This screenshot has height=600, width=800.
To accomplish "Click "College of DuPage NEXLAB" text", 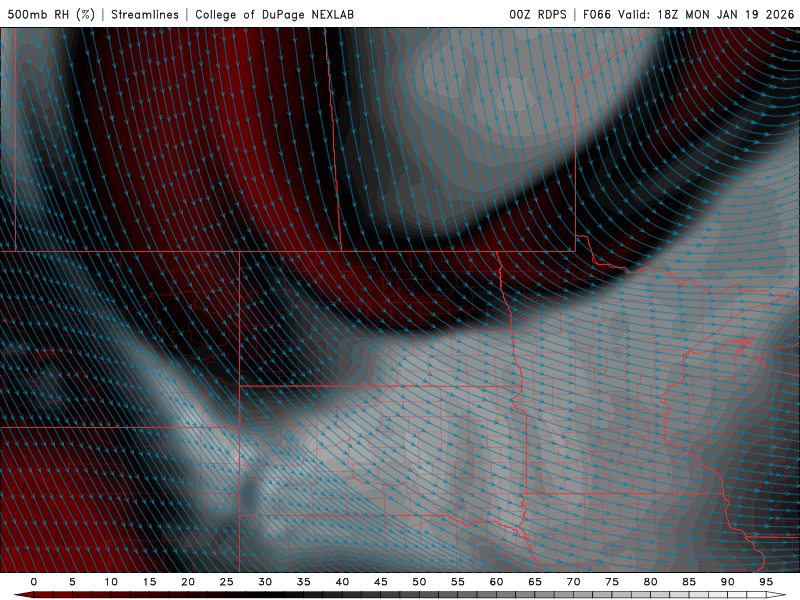I will (x=274, y=14).
